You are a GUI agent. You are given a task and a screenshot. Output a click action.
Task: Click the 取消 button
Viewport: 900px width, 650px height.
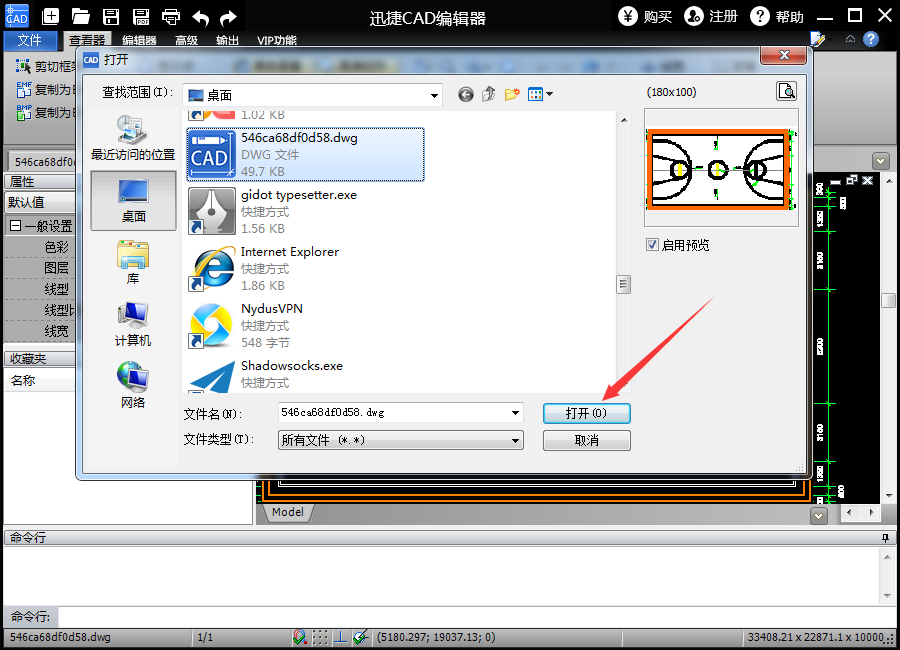(x=587, y=440)
